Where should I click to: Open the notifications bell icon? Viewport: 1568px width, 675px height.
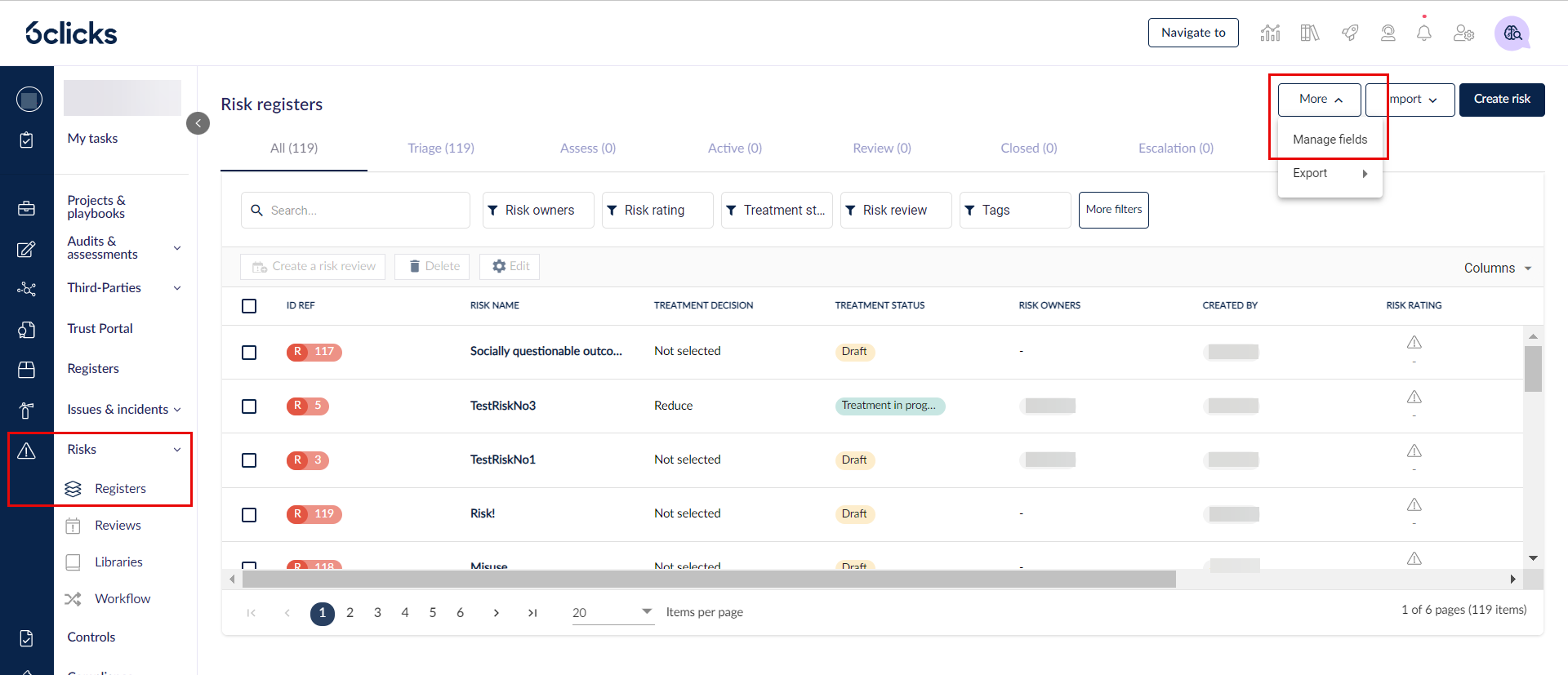tap(1423, 33)
